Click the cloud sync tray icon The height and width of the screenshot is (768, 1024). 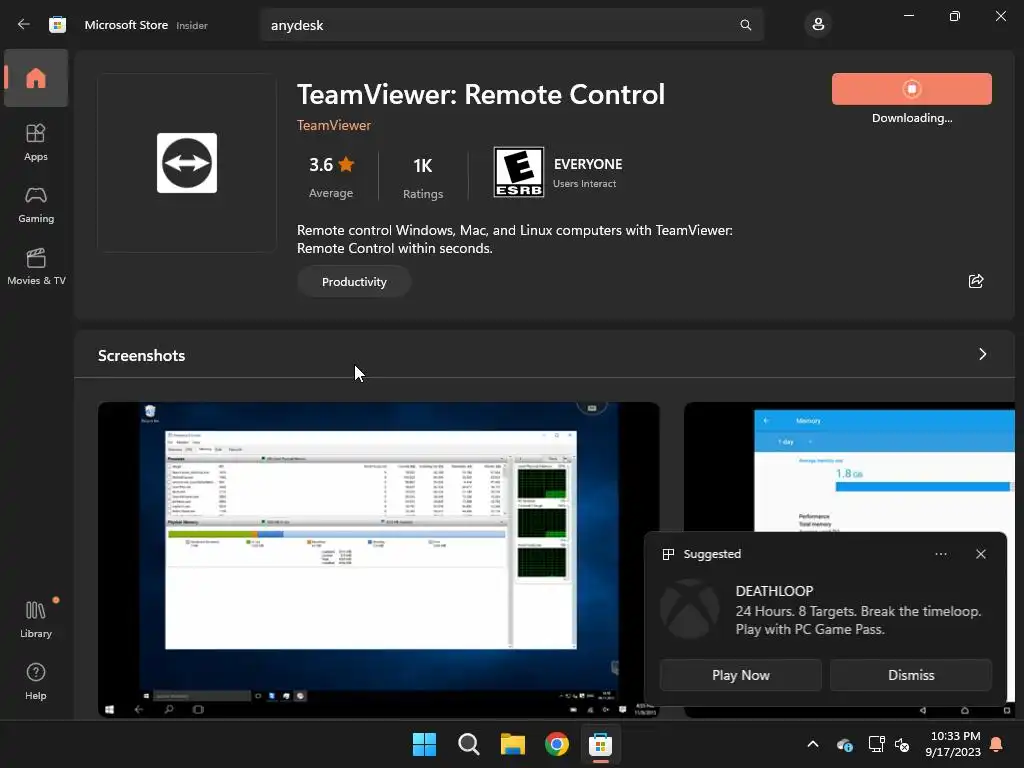tap(844, 744)
